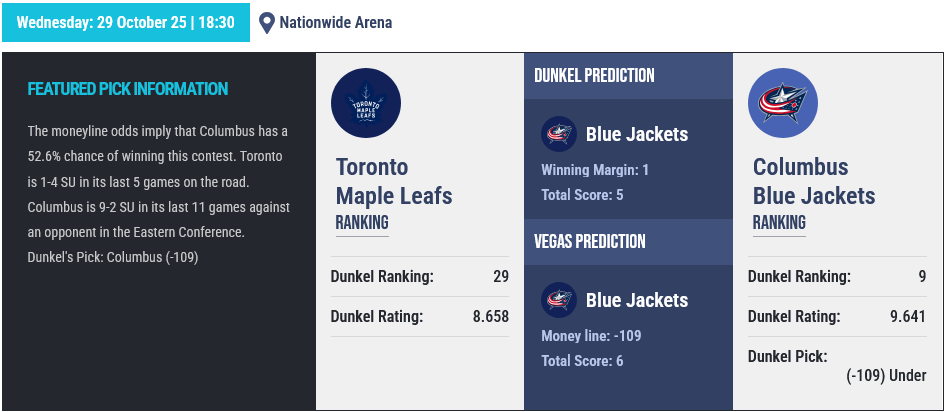
Task: Click the Nationwide Arena venue text
Action: click(336, 22)
